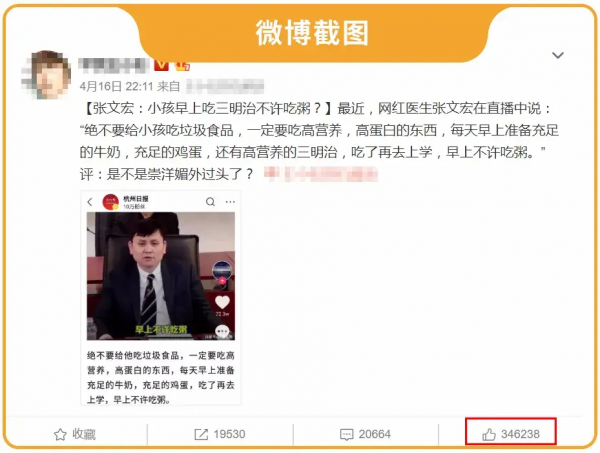
Task: Click the search magnifier in embedded screenshot
Action: (x=210, y=202)
